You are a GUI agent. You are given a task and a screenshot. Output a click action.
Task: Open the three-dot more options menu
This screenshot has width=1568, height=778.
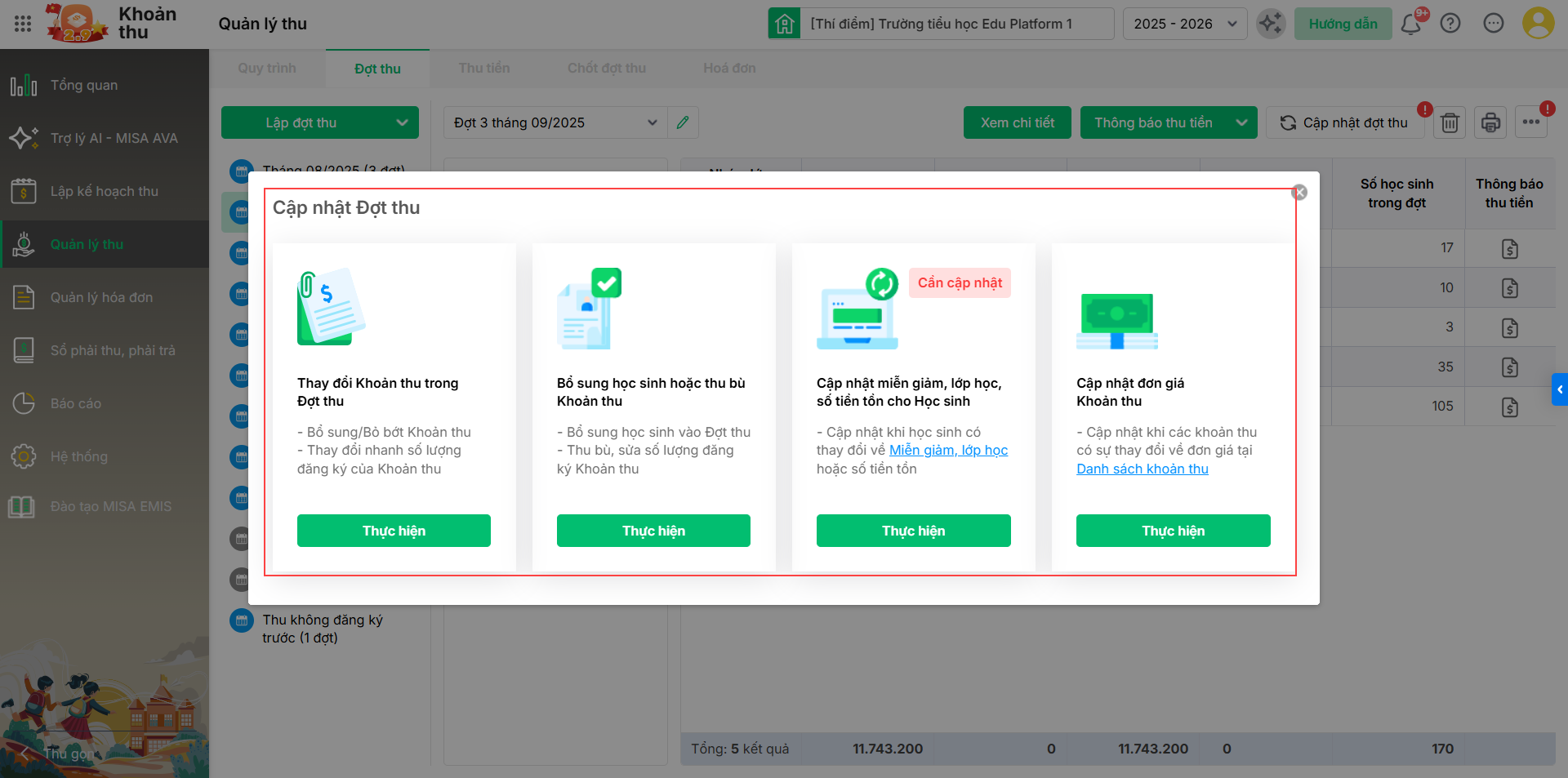(x=1530, y=122)
